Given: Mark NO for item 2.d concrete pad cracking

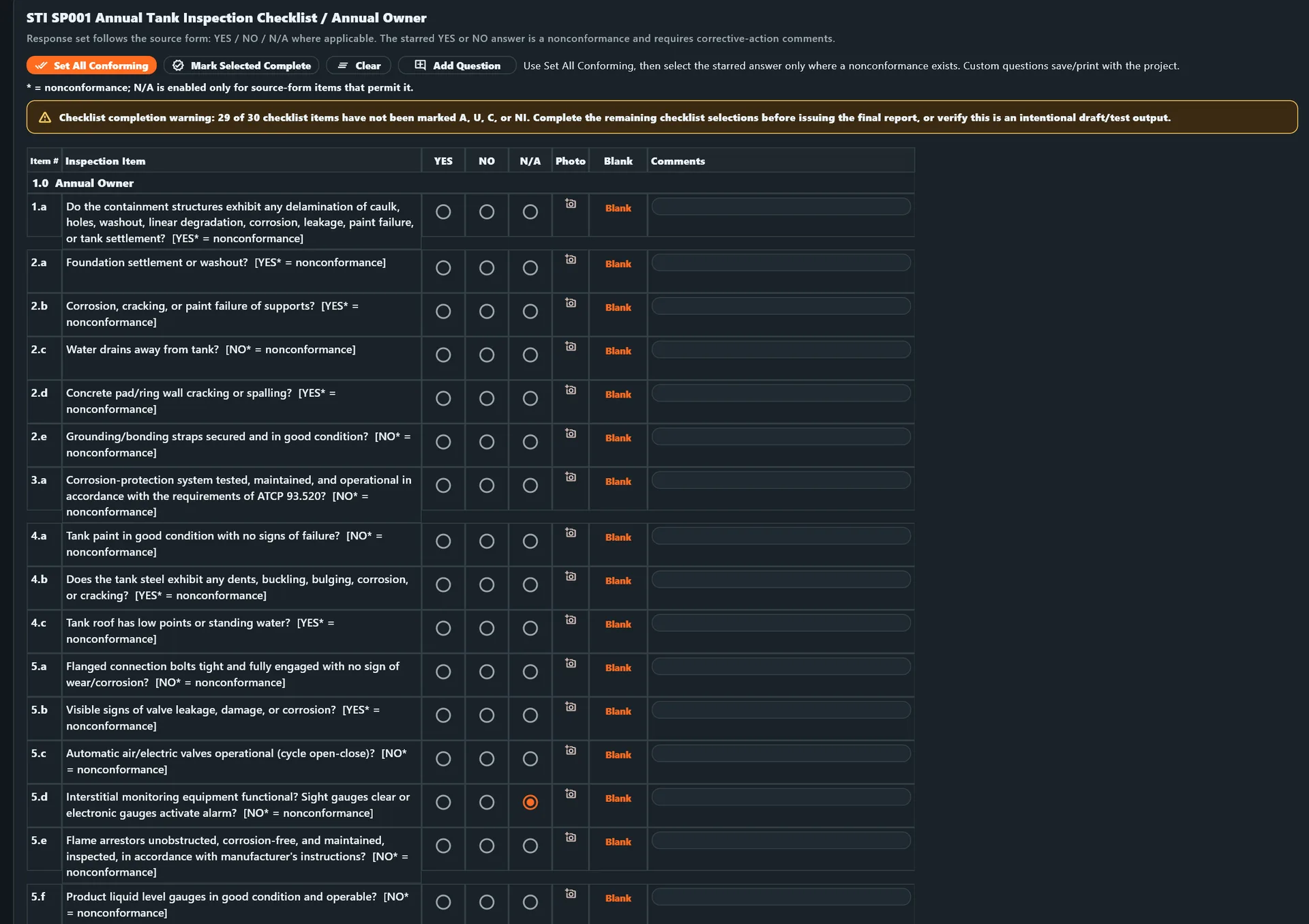Looking at the screenshot, I should pyautogui.click(x=487, y=398).
